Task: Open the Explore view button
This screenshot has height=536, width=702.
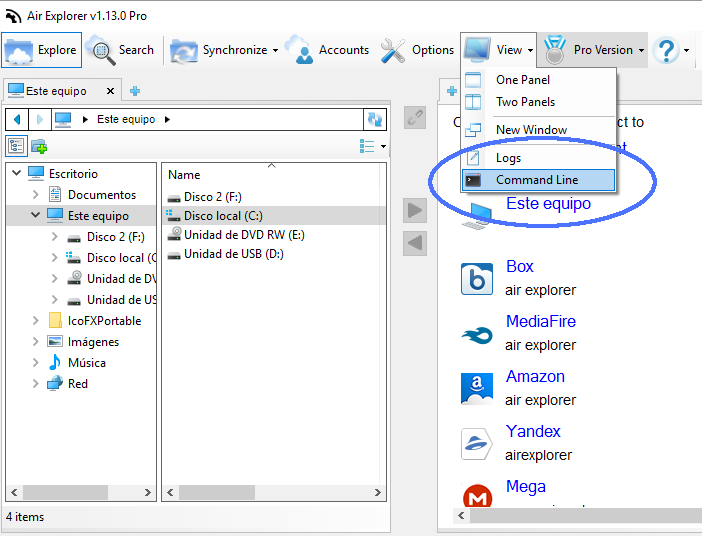Action: (42, 50)
